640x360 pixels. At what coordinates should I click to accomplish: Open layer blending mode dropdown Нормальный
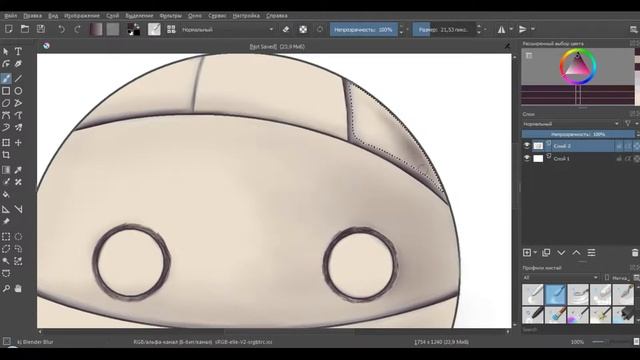[x=571, y=124]
